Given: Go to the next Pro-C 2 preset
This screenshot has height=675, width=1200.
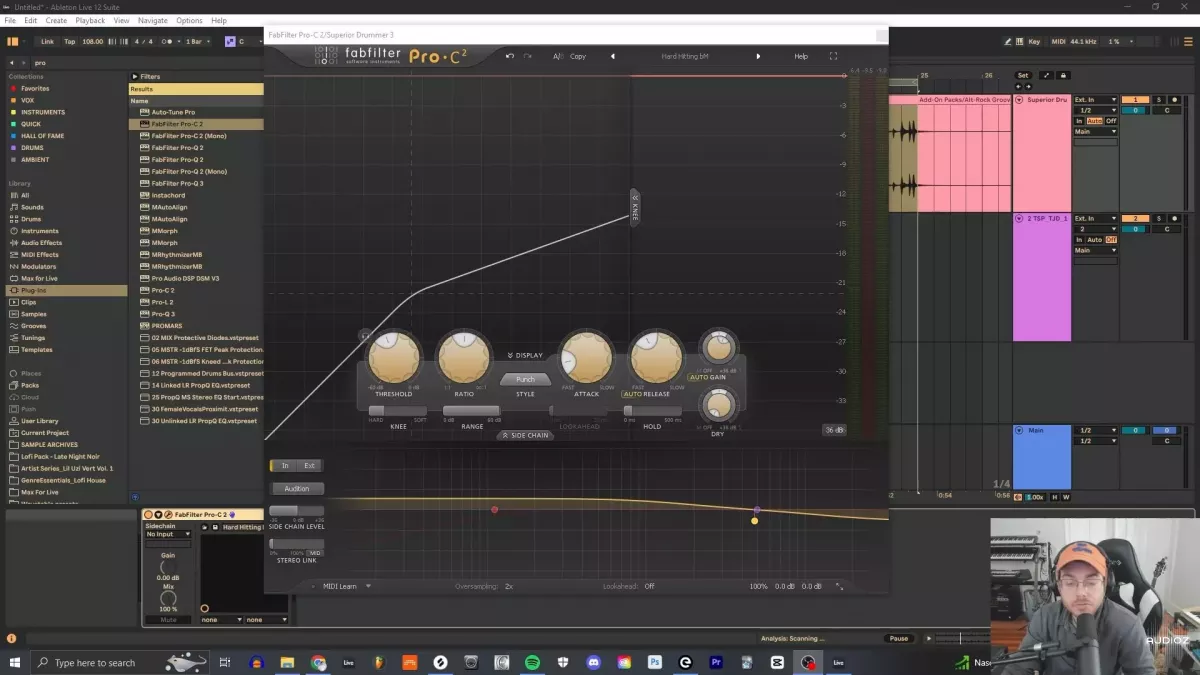Looking at the screenshot, I should pyautogui.click(x=758, y=56).
